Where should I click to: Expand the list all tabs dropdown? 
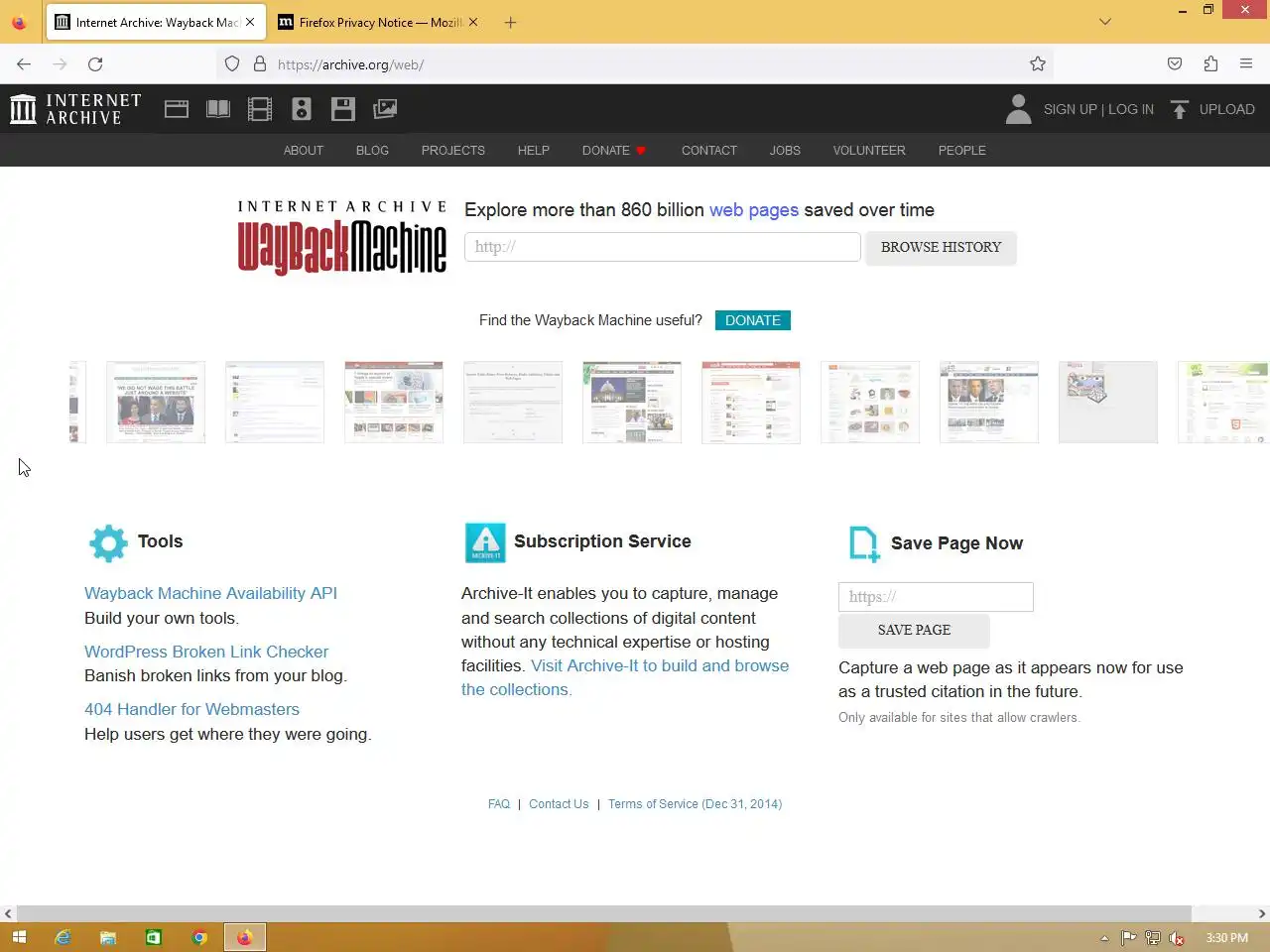click(1105, 22)
